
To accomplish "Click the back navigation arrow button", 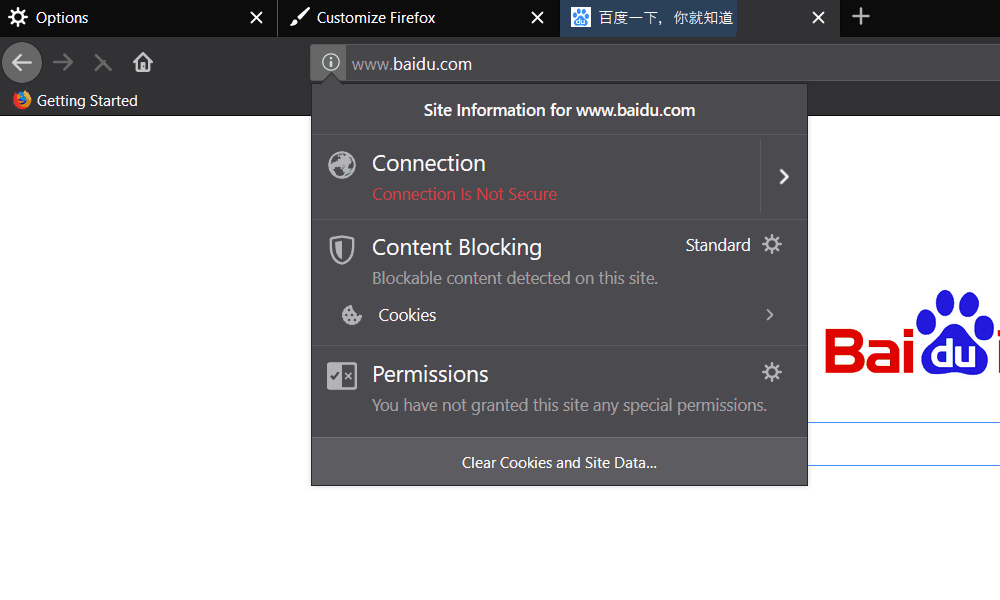I will (x=22, y=63).
